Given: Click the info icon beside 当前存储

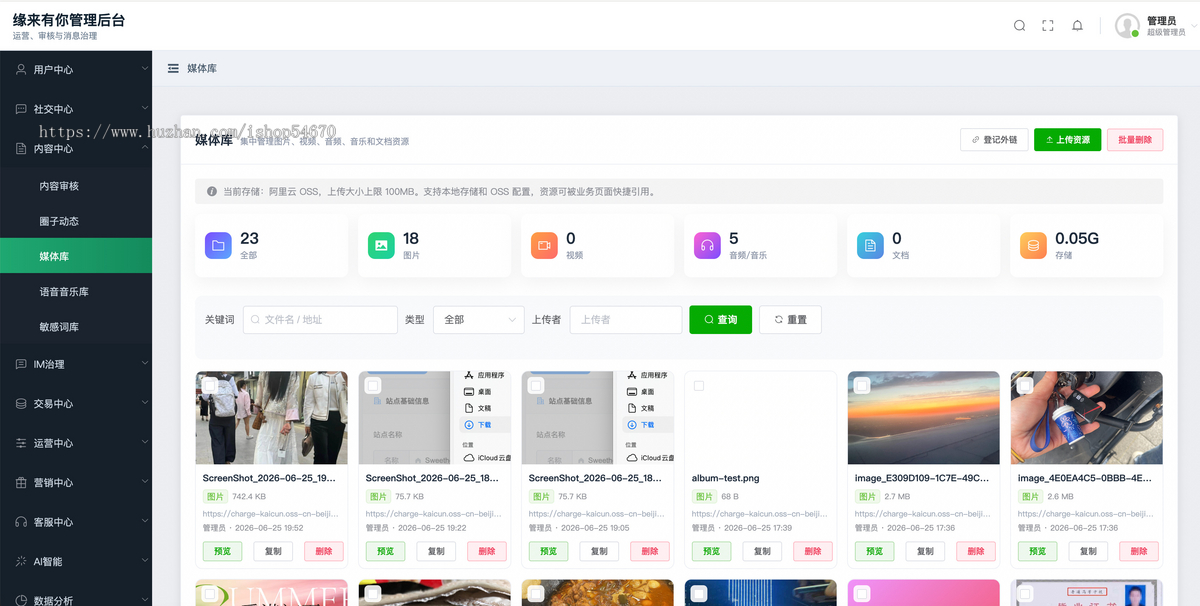Looking at the screenshot, I should coord(212,191).
